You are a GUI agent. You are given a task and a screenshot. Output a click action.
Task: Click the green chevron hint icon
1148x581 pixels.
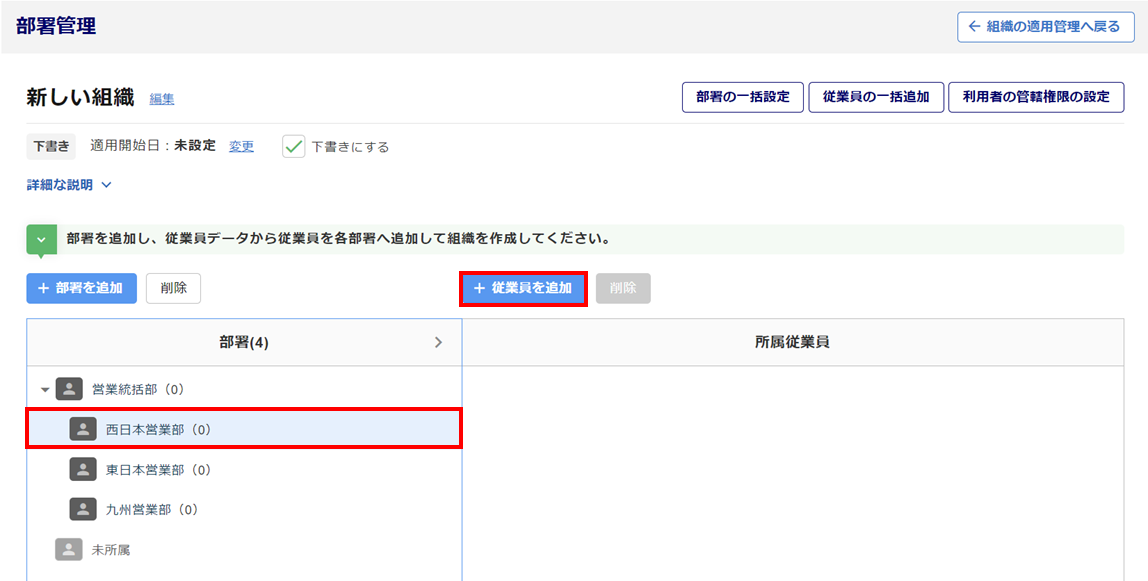coord(41,240)
